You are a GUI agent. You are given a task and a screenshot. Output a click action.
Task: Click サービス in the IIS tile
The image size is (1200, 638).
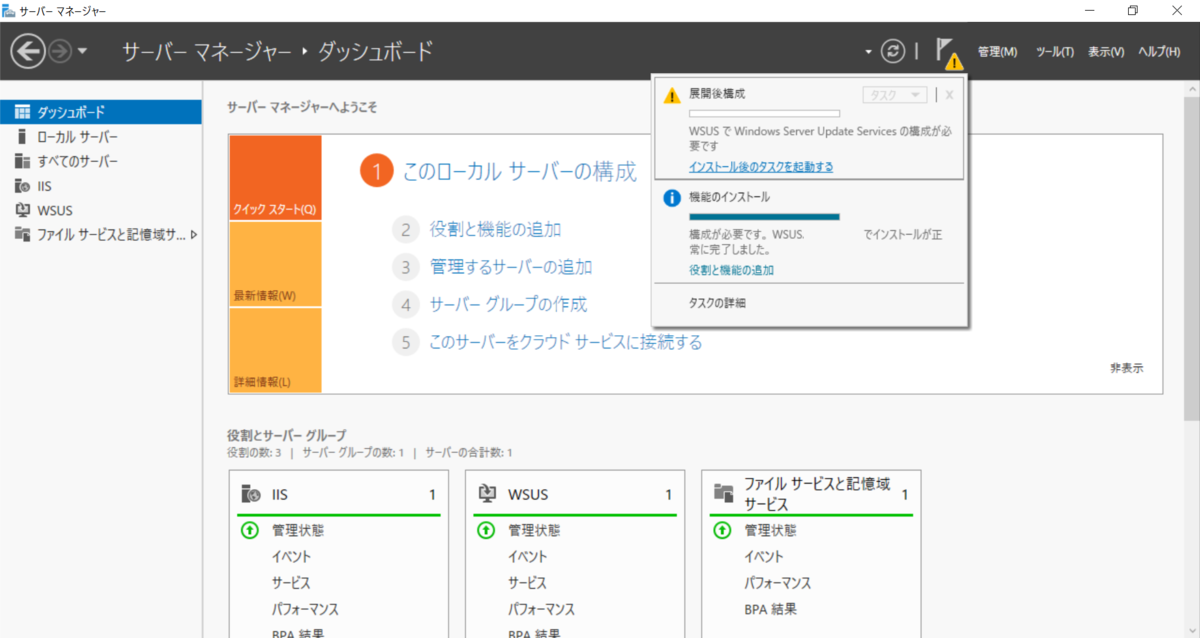(x=291, y=583)
